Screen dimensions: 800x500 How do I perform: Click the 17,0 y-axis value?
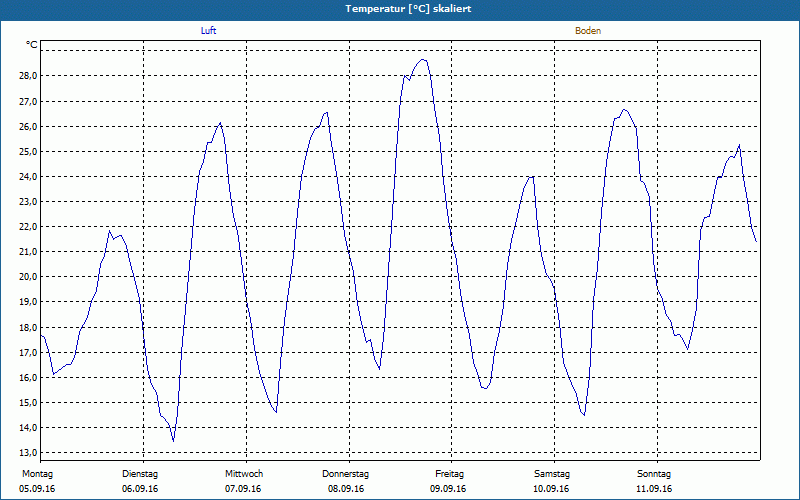(28, 353)
